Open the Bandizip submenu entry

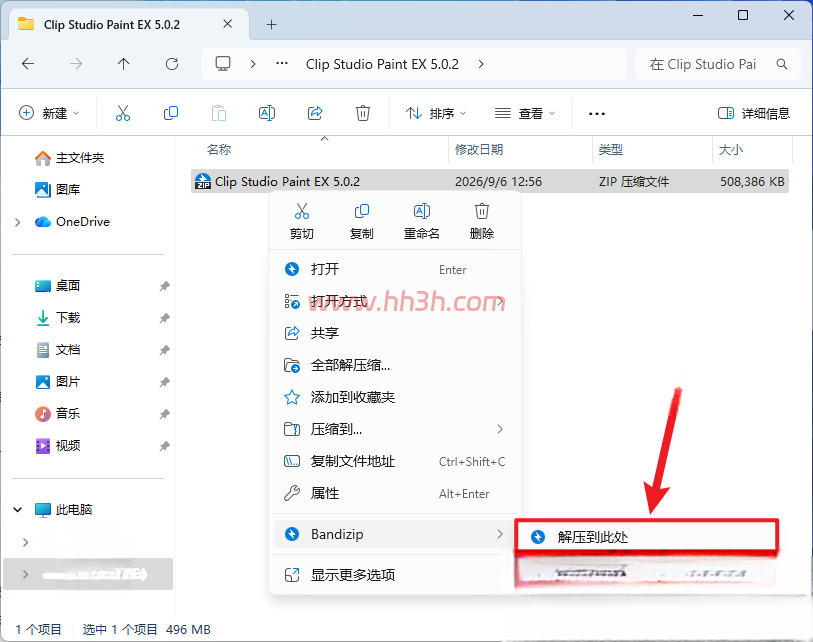pyautogui.click(x=395, y=534)
